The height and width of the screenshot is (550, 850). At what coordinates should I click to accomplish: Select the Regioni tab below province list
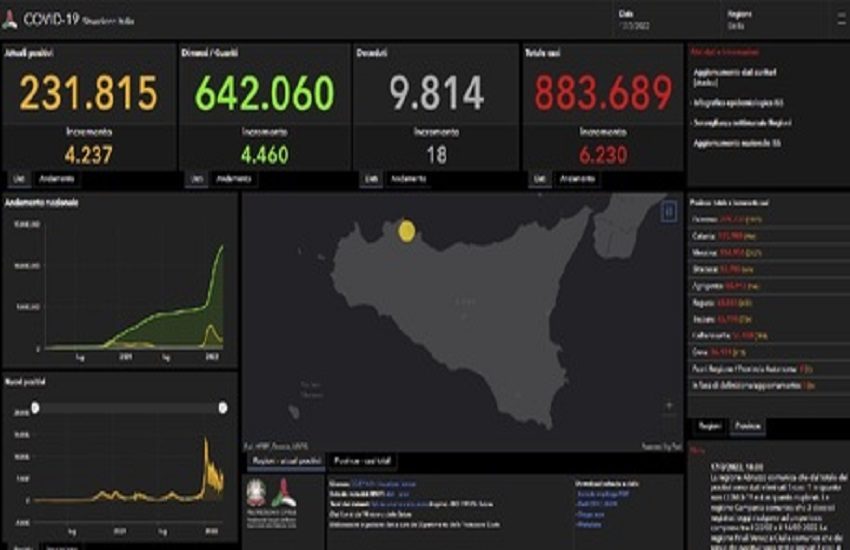tap(711, 426)
